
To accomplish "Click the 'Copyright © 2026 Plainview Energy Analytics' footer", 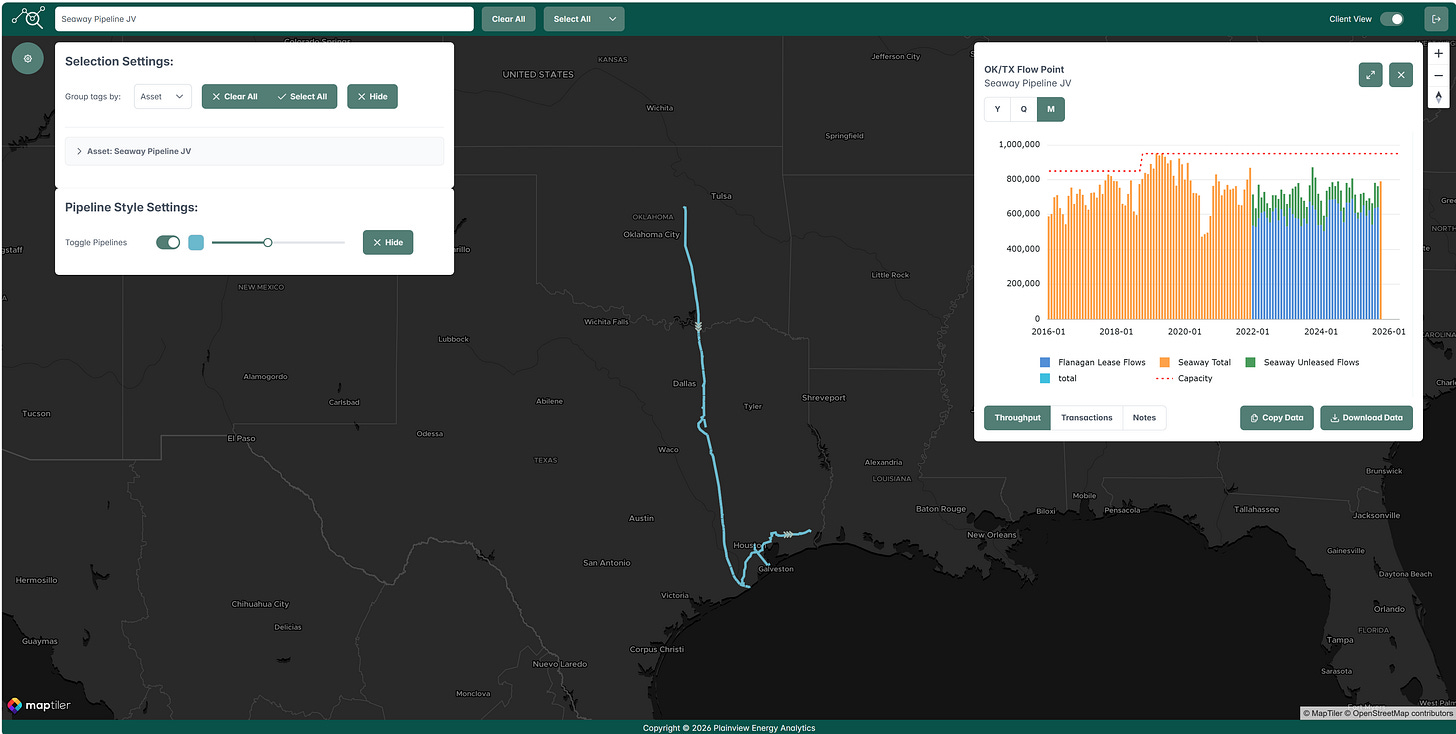I will [728, 728].
